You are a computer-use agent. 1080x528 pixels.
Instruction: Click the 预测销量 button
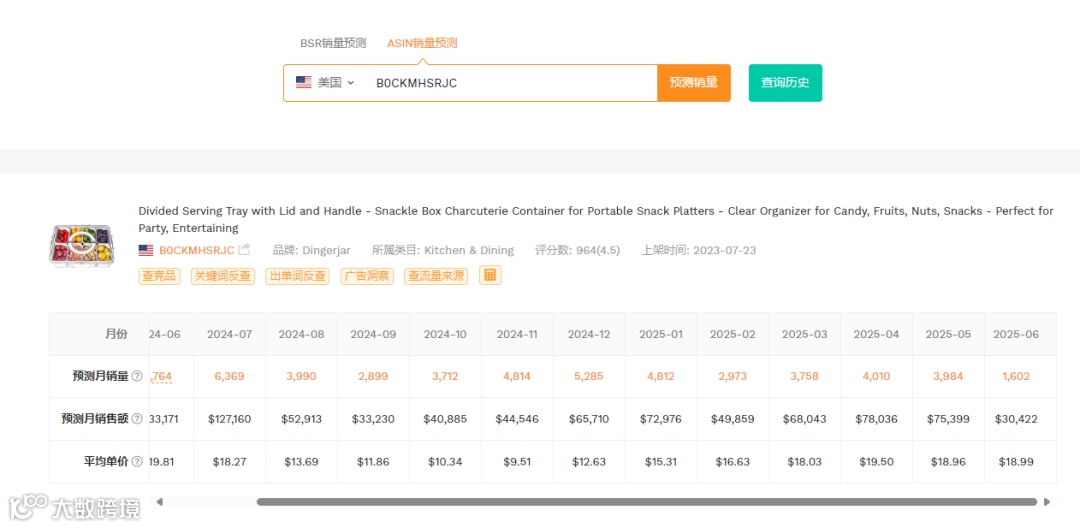tap(694, 83)
